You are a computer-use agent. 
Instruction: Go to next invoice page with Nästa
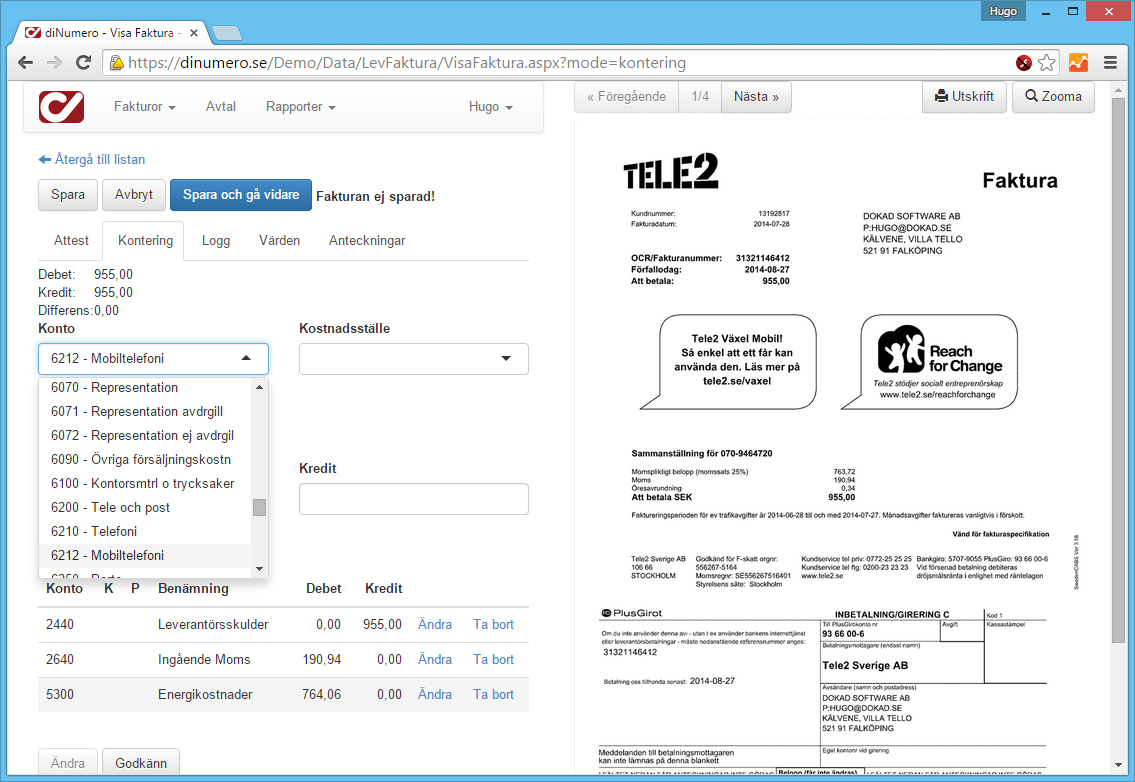(756, 97)
